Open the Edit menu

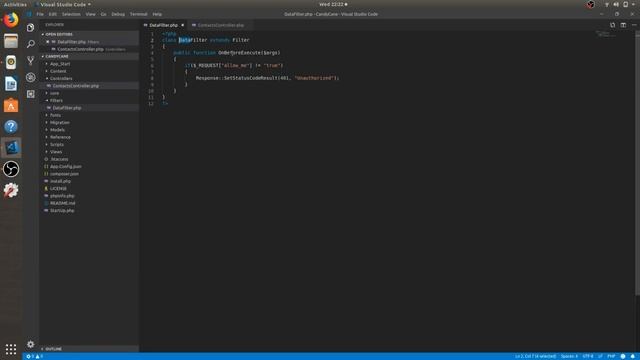[x=53, y=14]
